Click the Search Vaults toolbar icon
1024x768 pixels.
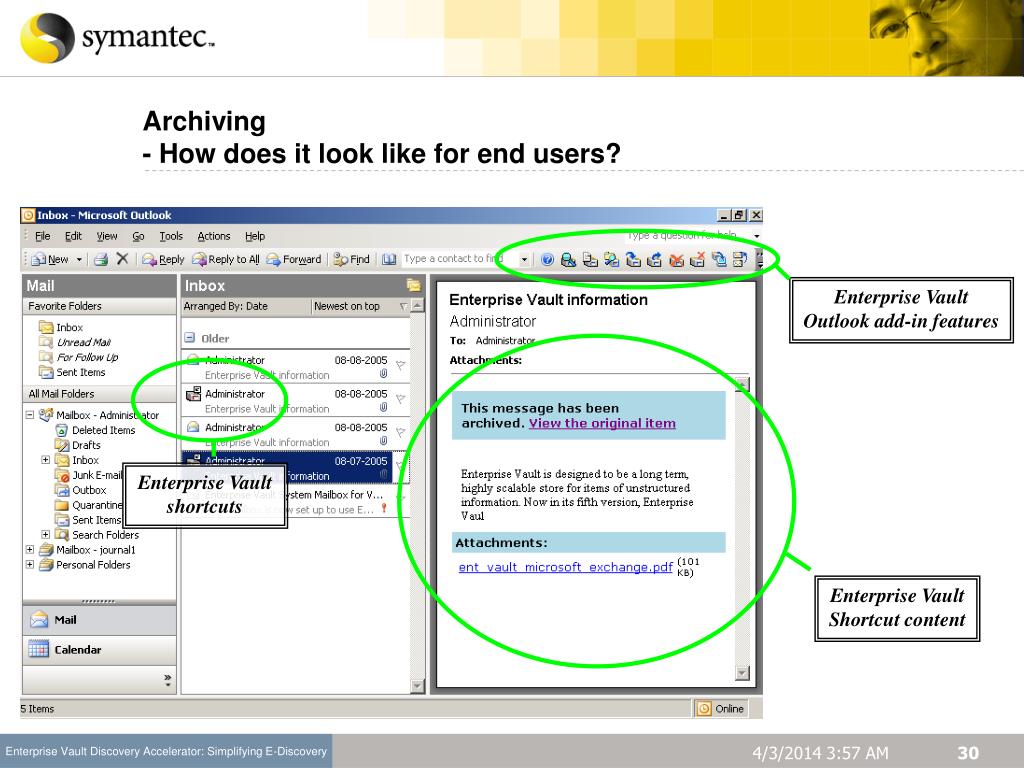click(x=569, y=260)
